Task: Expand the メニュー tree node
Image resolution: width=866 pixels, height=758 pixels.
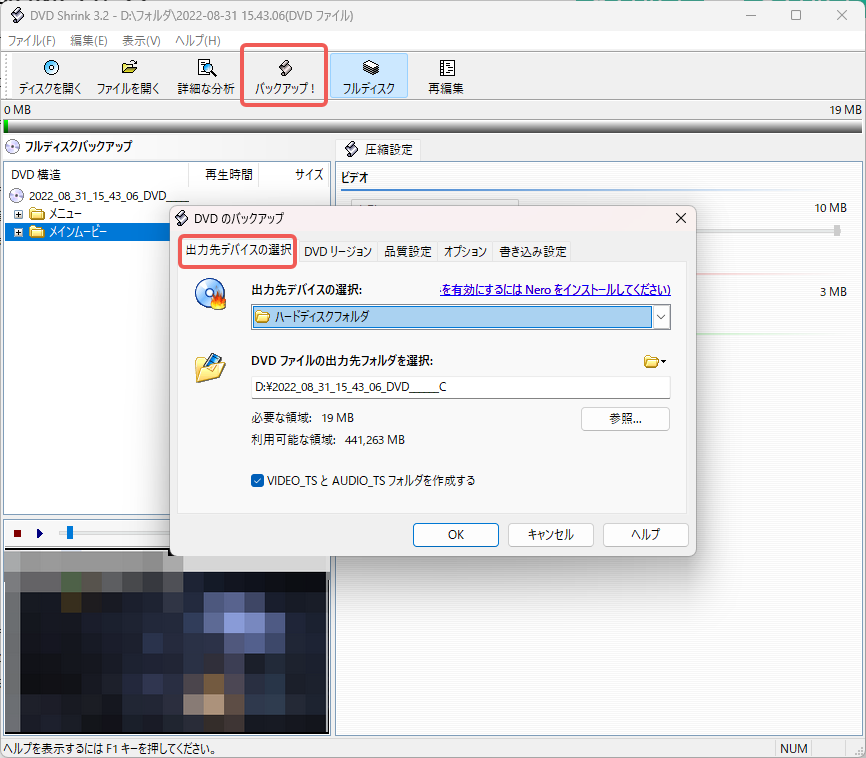Action: (x=18, y=213)
